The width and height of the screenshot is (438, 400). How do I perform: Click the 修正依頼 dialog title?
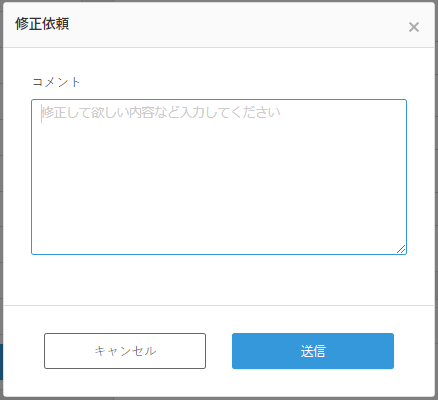tap(42, 24)
